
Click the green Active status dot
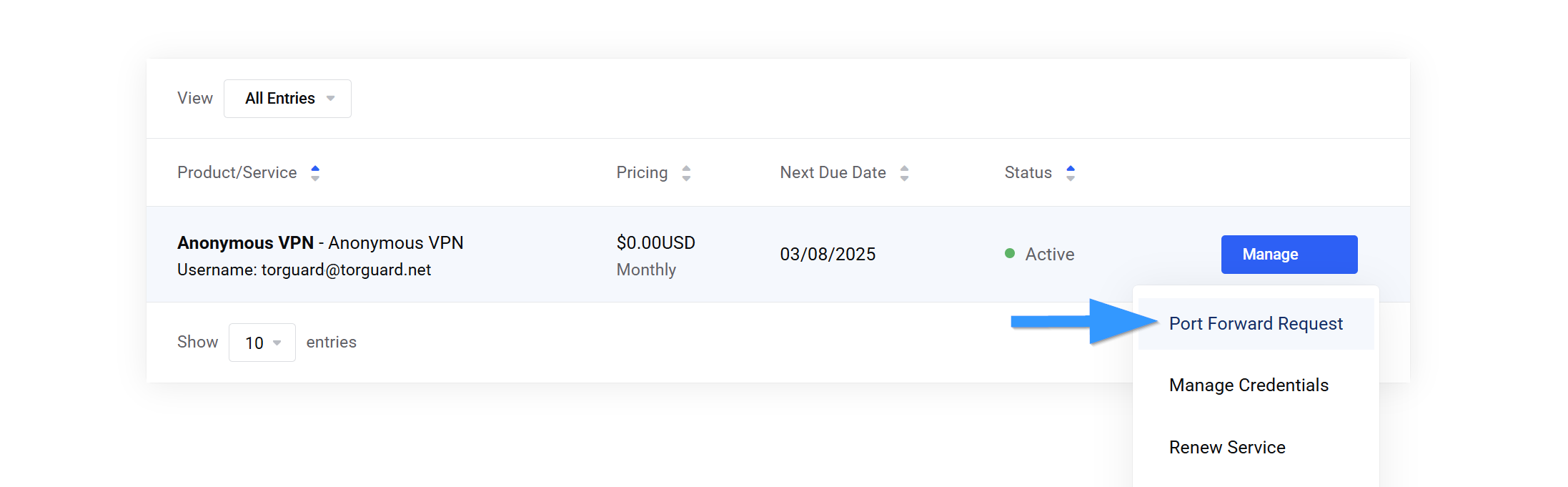1010,253
